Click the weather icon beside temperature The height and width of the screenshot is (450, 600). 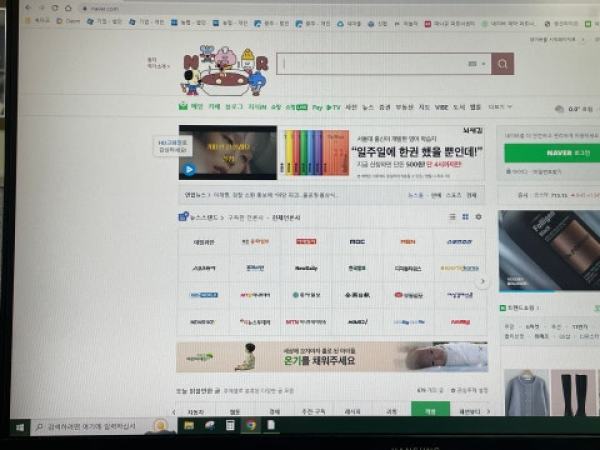(x=559, y=109)
